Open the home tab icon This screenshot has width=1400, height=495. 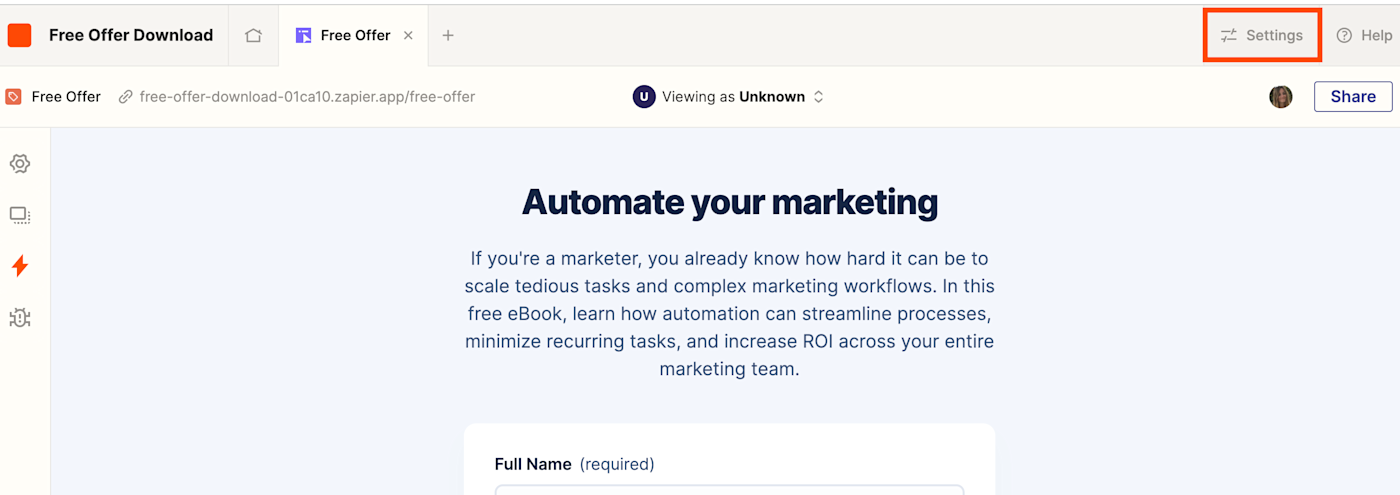(x=253, y=35)
